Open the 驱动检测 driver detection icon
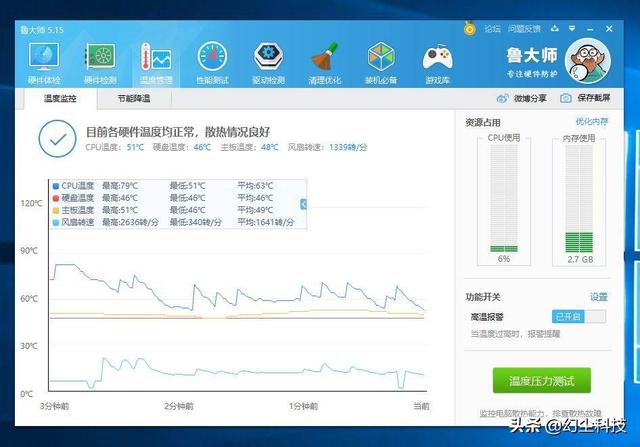The width and height of the screenshot is (640, 447). pyautogui.click(x=268, y=63)
